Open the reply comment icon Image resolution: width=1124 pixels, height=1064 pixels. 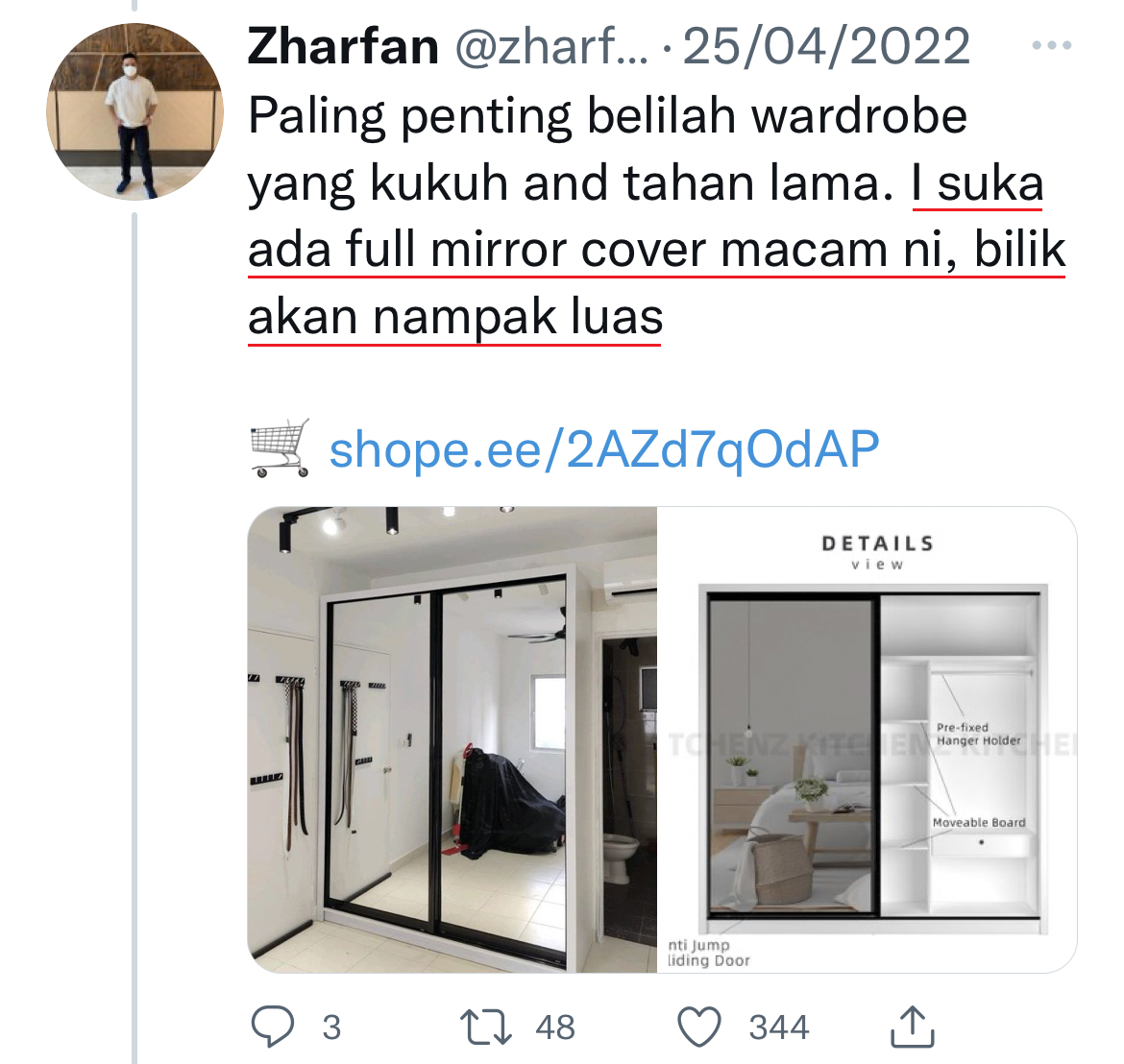[x=273, y=1026]
